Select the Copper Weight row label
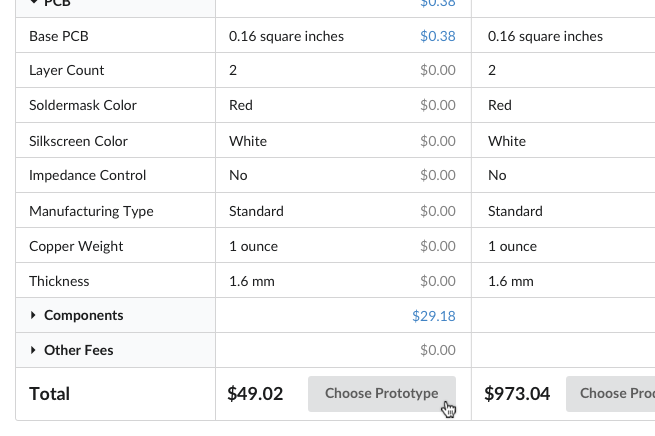The height and width of the screenshot is (436, 655). coord(76,246)
